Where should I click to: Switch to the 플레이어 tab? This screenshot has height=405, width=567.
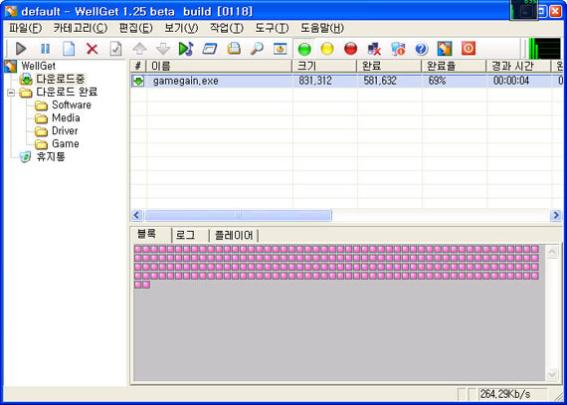tap(234, 235)
